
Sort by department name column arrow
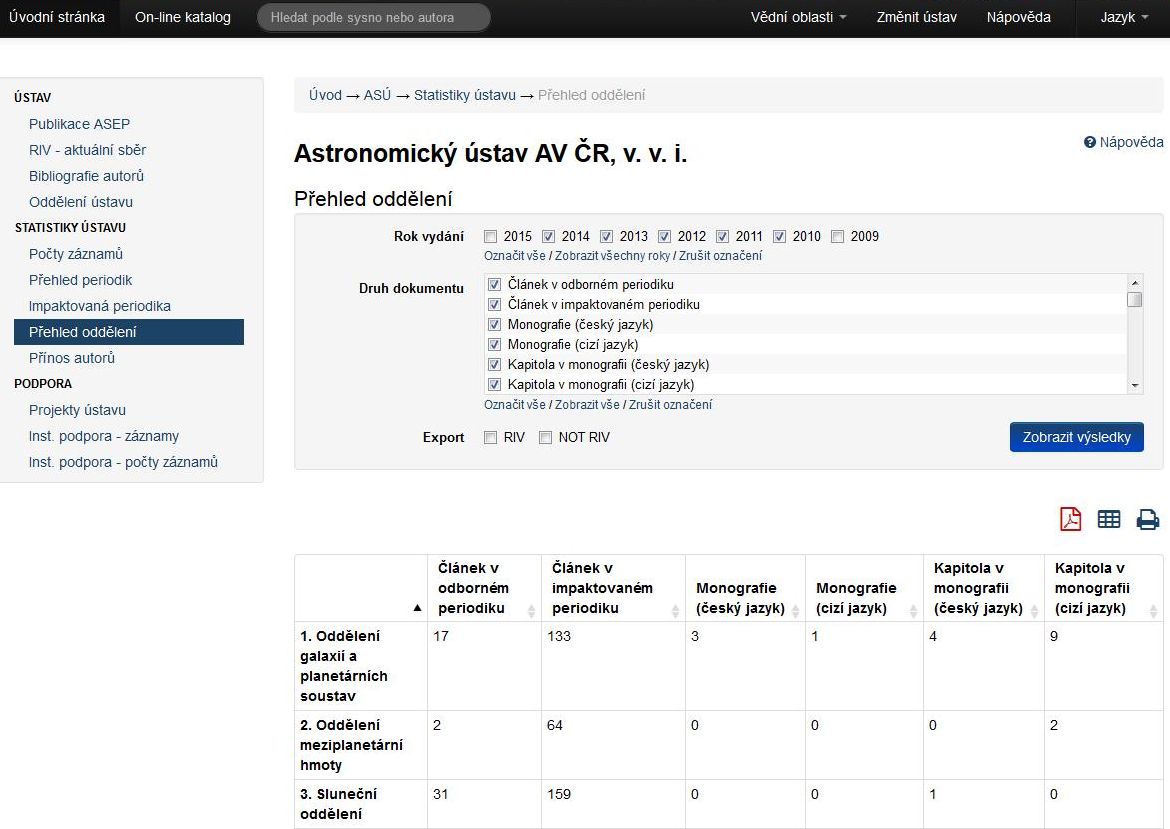[x=417, y=608]
